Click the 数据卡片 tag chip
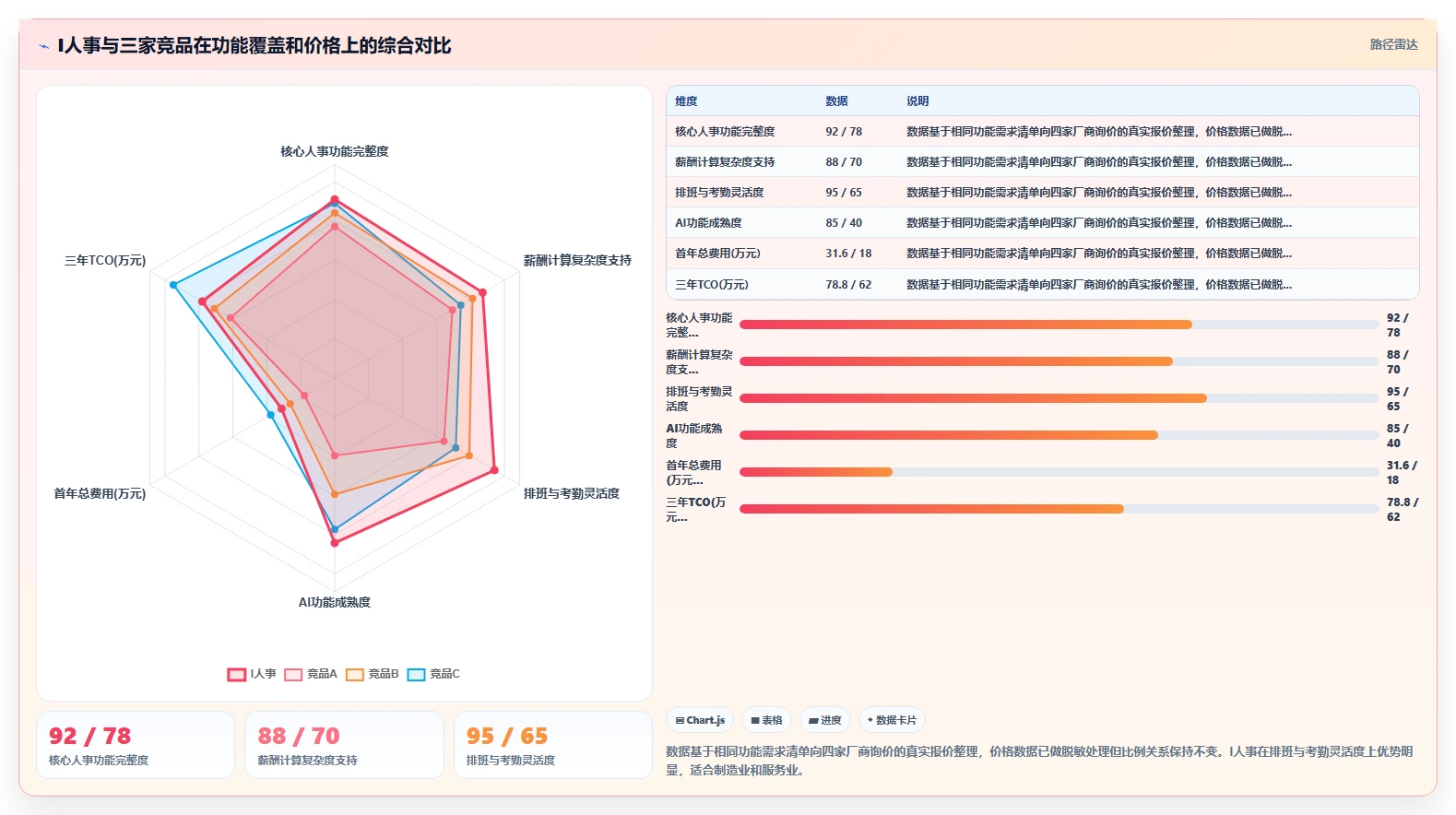 coord(892,720)
